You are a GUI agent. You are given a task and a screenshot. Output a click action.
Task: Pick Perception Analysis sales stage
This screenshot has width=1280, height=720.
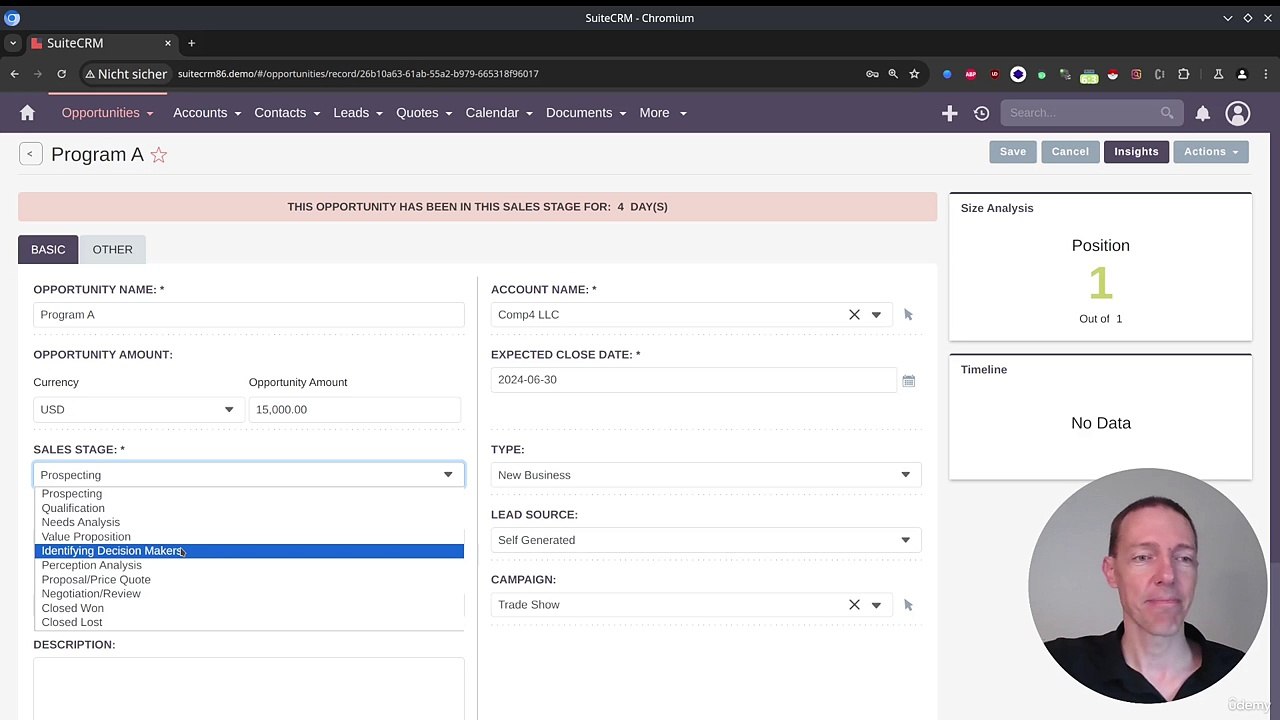(249, 565)
